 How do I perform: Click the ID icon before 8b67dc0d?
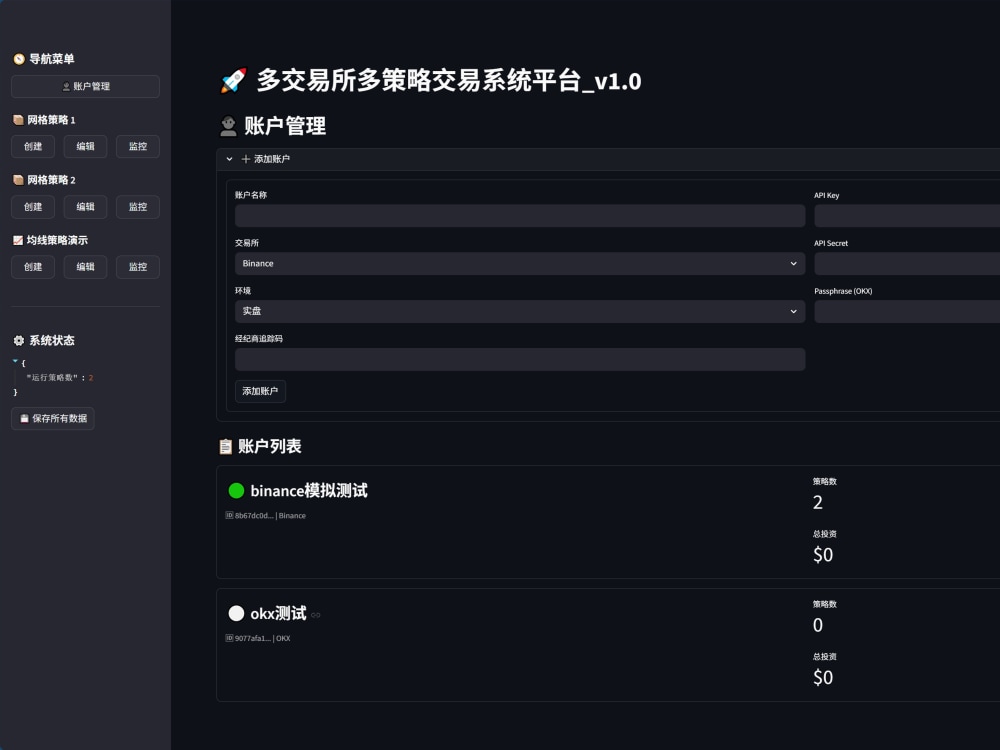[230, 515]
